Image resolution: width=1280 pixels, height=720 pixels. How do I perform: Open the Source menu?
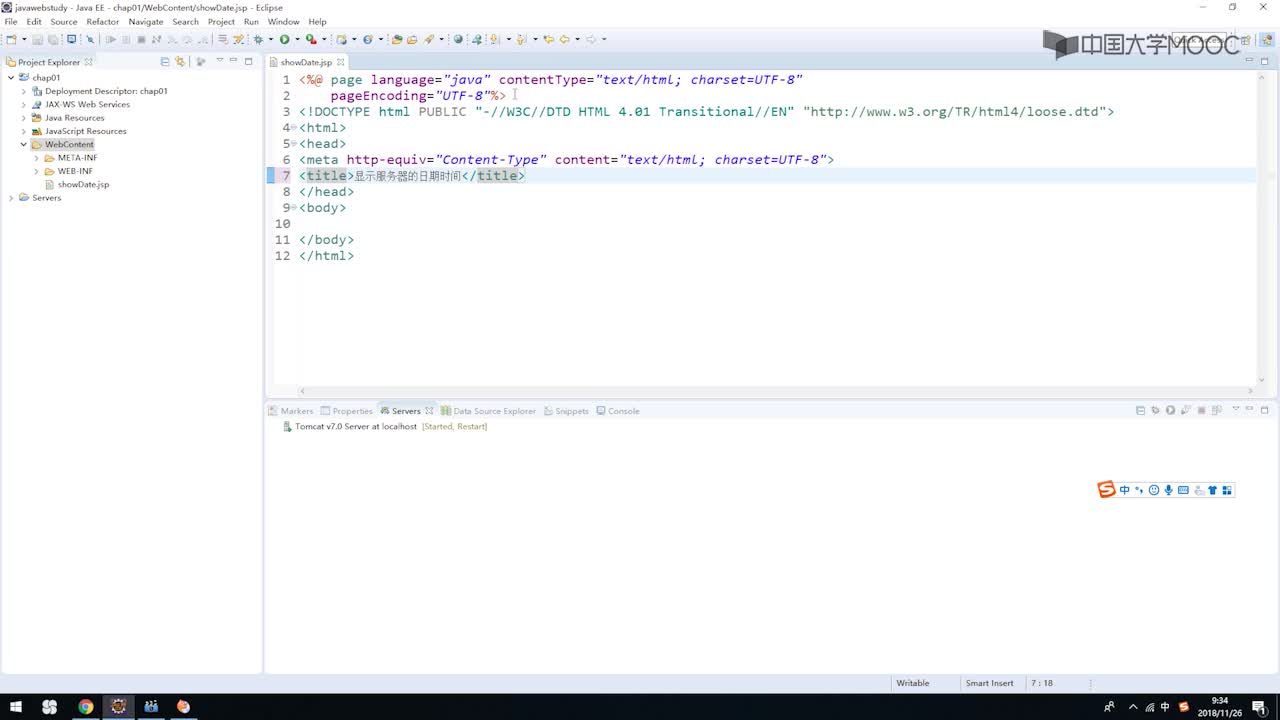tap(63, 21)
